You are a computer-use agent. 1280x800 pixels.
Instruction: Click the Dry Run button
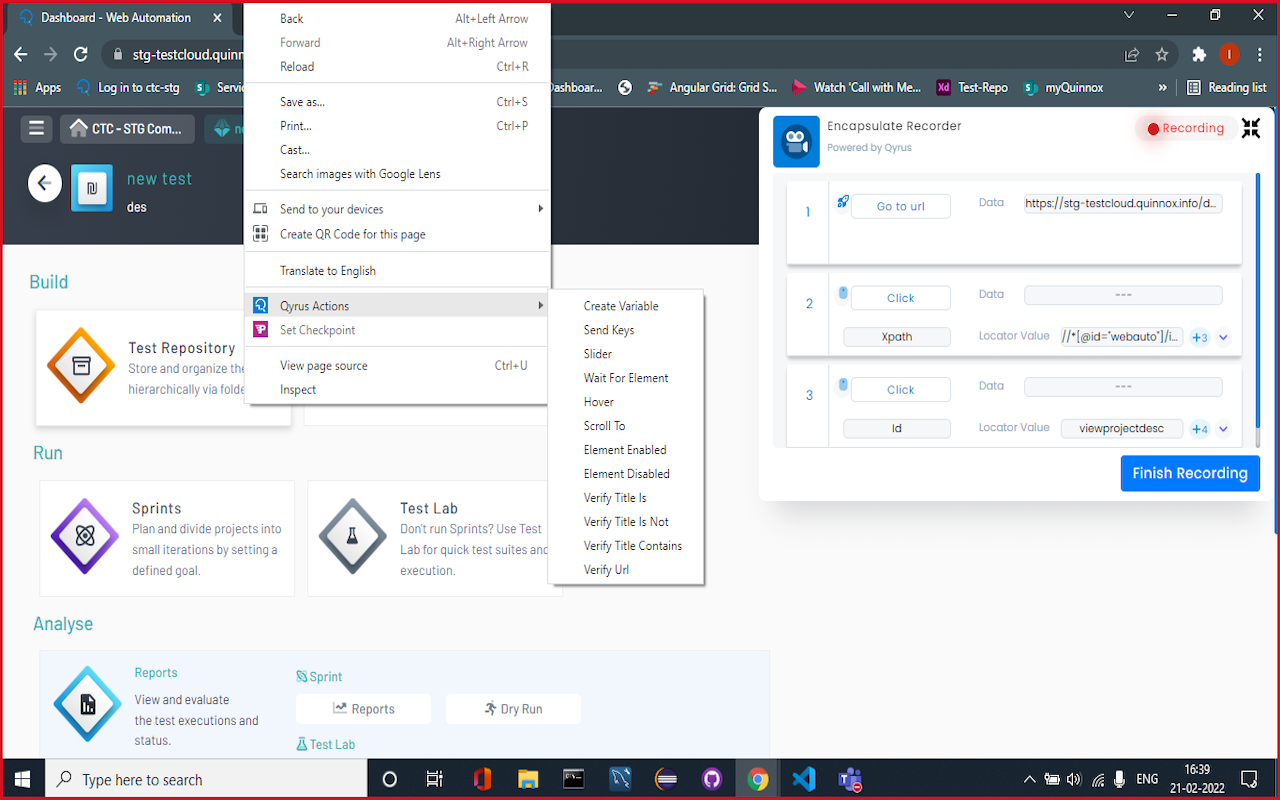click(x=513, y=708)
